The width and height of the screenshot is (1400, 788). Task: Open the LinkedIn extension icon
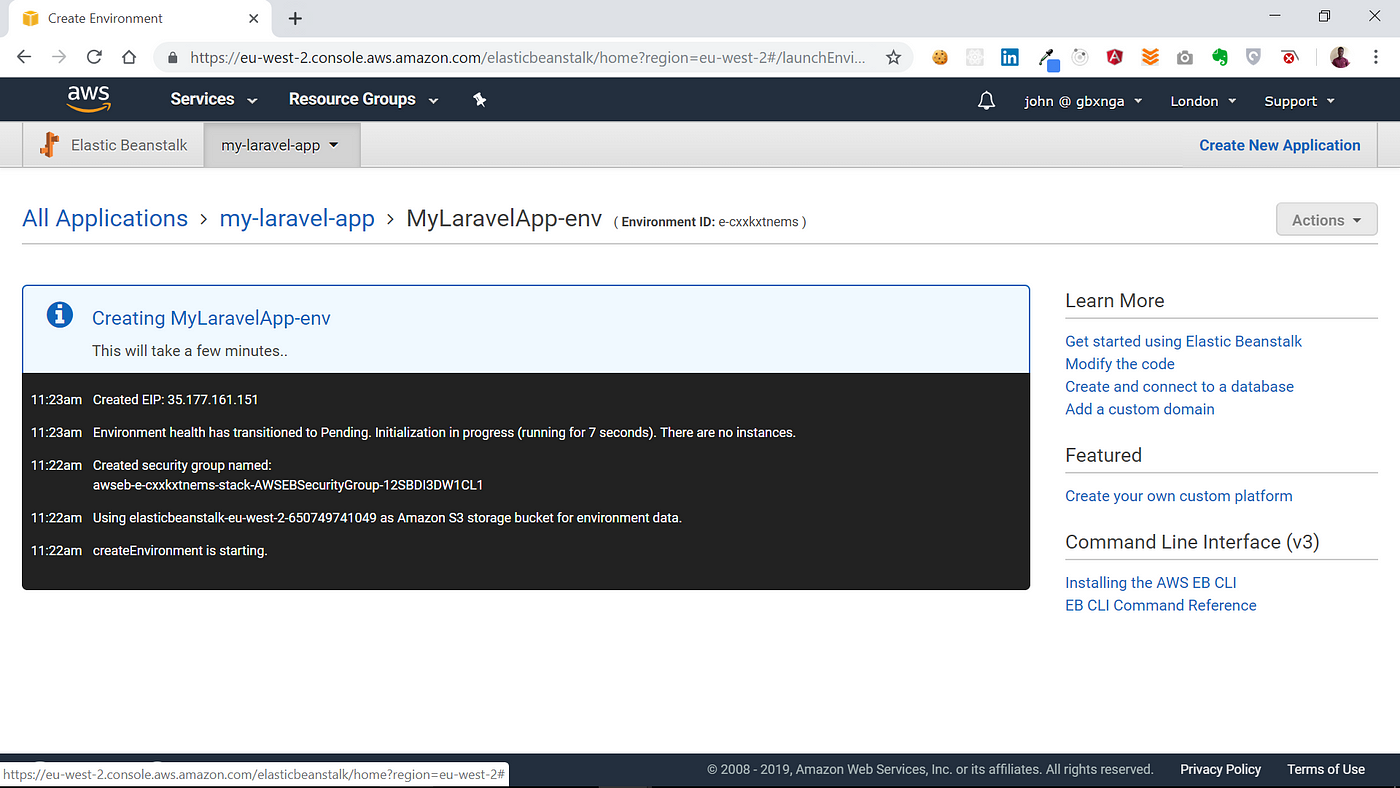[1010, 58]
